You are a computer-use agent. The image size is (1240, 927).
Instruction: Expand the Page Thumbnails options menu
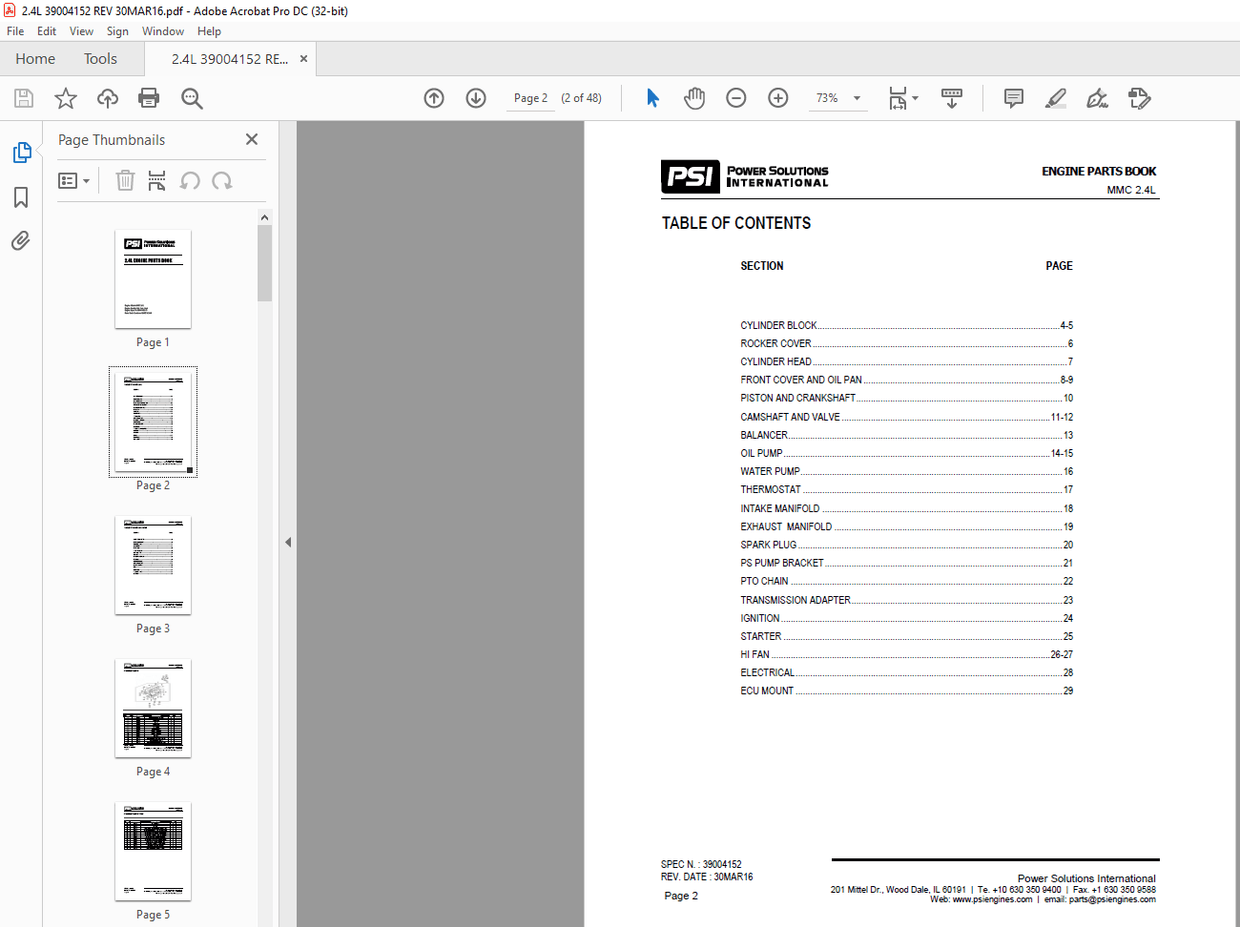75,181
